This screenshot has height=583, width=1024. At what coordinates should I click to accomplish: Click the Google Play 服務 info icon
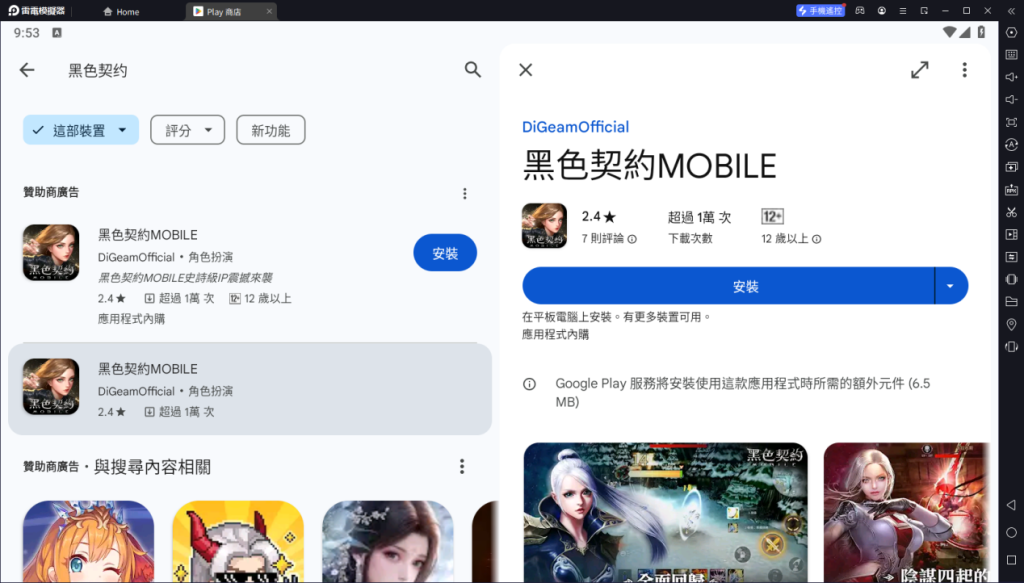(x=530, y=384)
